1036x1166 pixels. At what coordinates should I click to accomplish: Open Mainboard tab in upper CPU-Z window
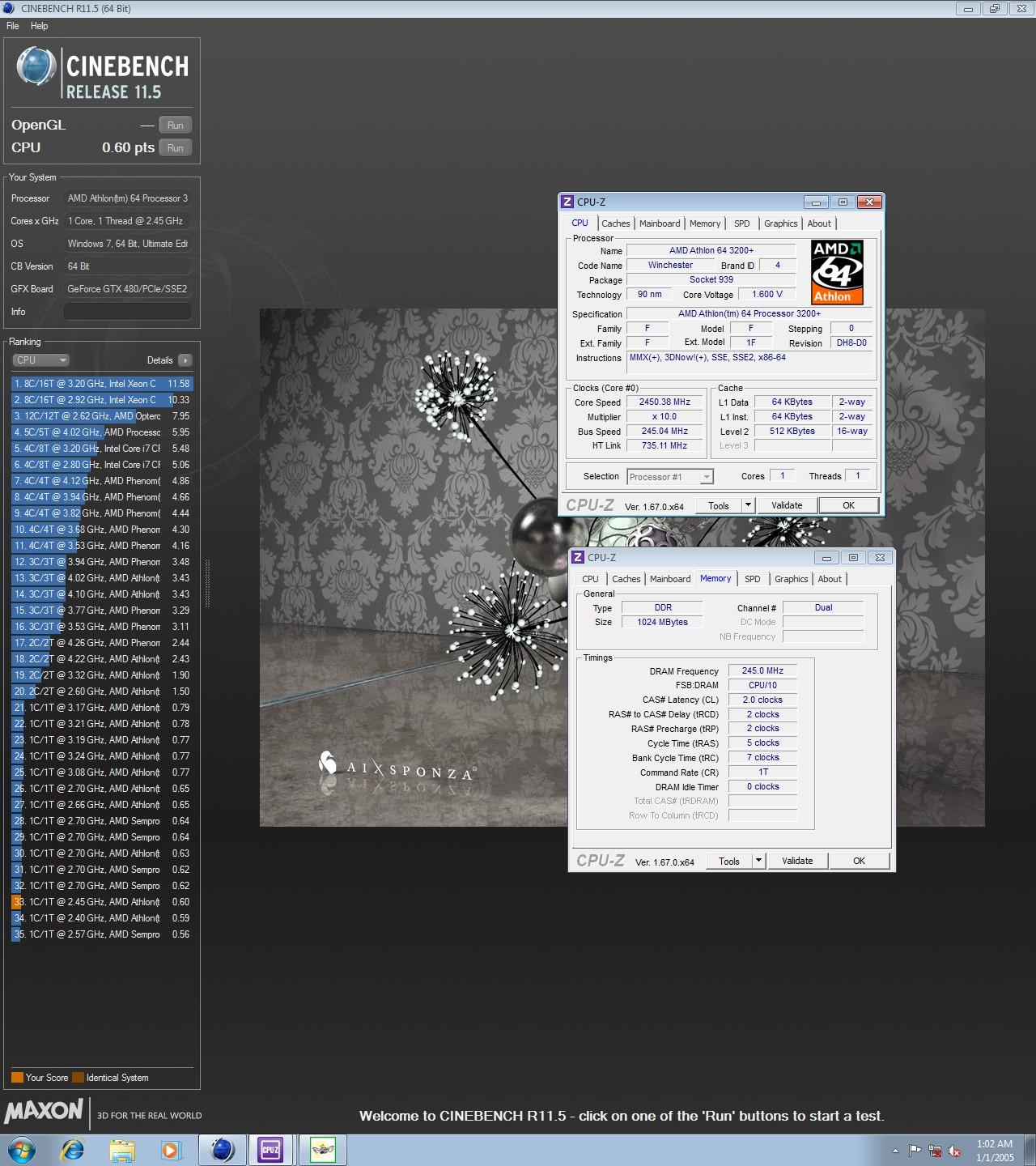660,223
